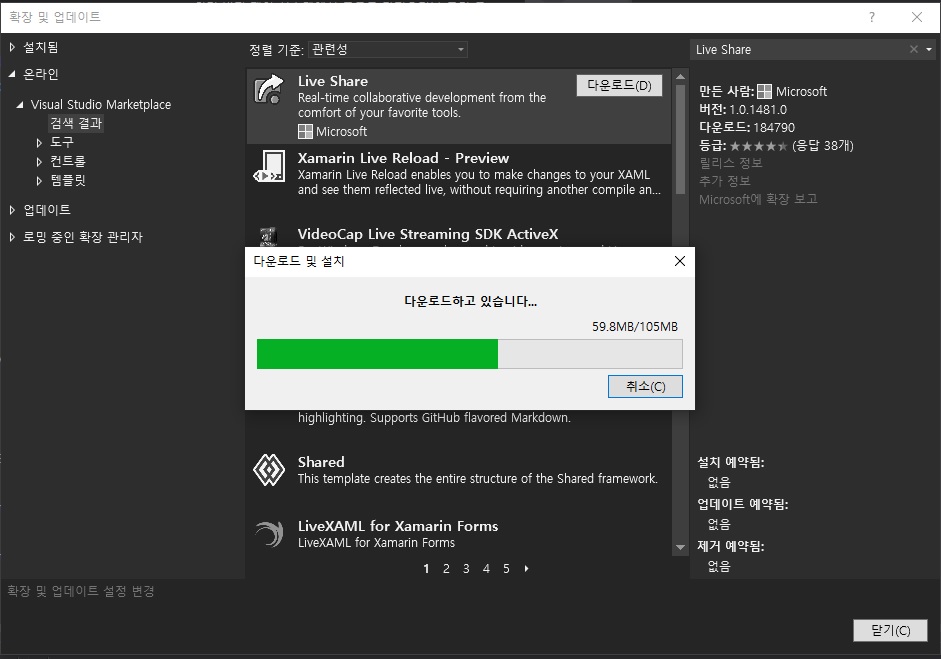Click the star rating in details panel
Screen dimensions: 941x659
(758, 146)
